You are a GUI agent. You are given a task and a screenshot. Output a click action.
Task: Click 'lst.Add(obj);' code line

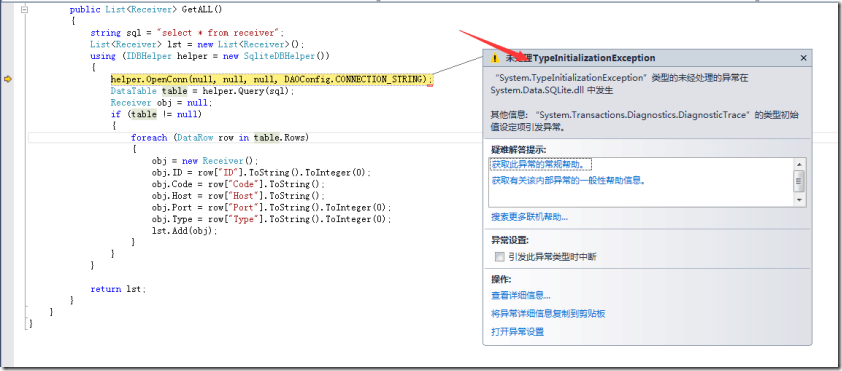185,231
